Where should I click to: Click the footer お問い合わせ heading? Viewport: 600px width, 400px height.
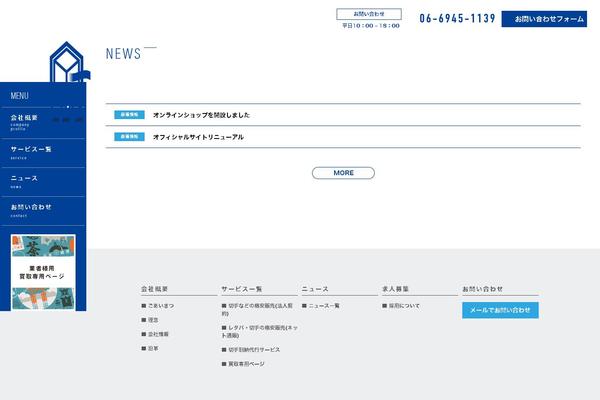point(482,289)
